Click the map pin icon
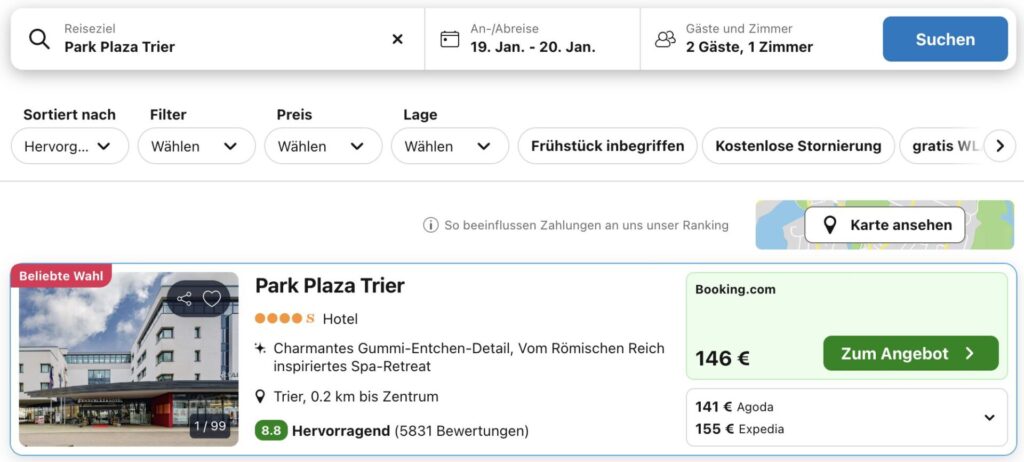Image resolution: width=1024 pixels, height=462 pixels. click(829, 225)
